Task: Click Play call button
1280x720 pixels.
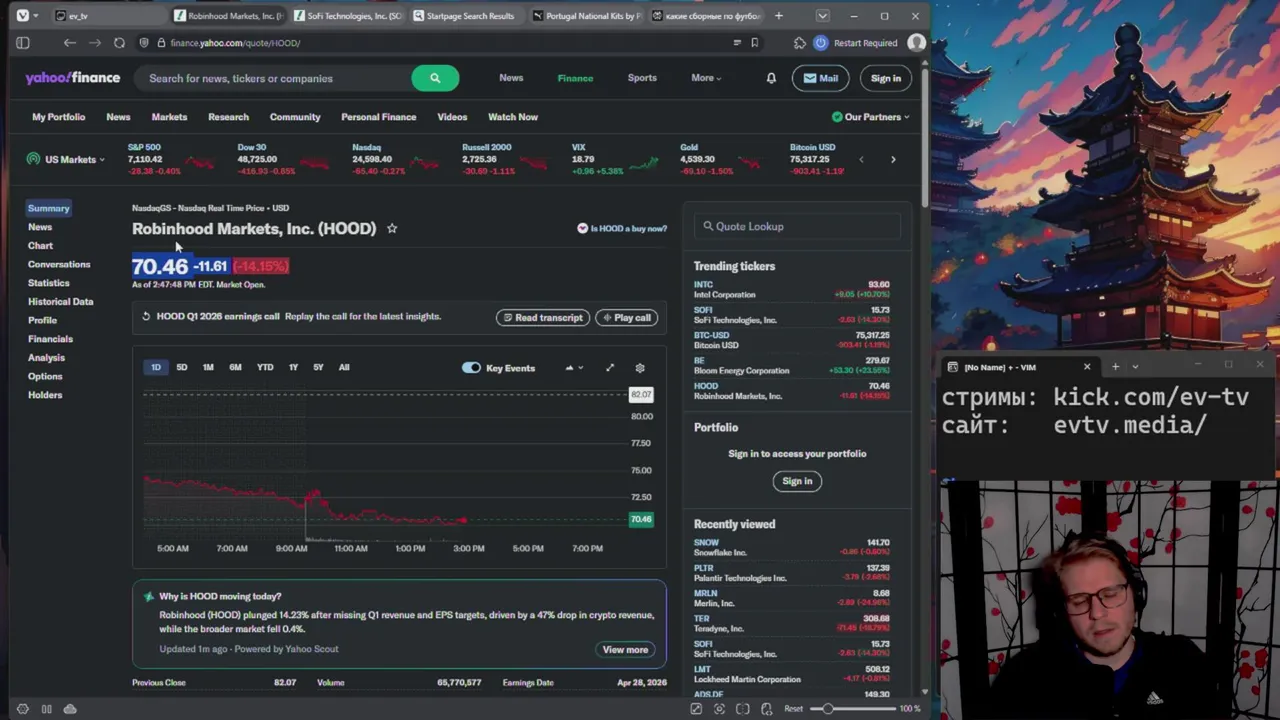Action: [x=626, y=318]
